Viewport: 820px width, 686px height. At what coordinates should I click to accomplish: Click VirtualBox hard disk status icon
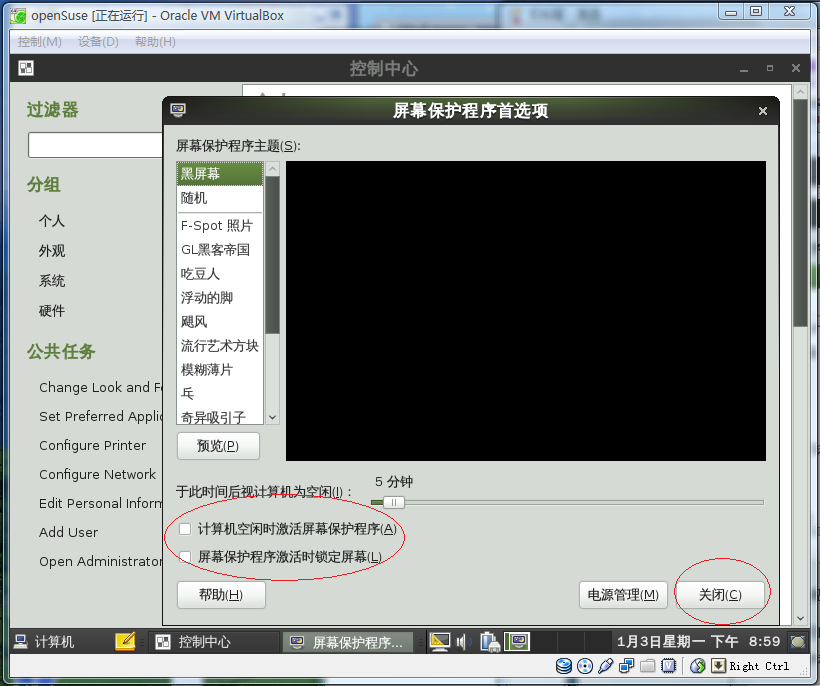click(x=564, y=666)
